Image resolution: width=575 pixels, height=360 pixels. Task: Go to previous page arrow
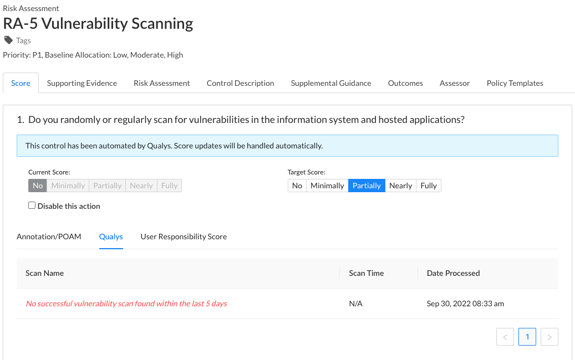(x=505, y=337)
